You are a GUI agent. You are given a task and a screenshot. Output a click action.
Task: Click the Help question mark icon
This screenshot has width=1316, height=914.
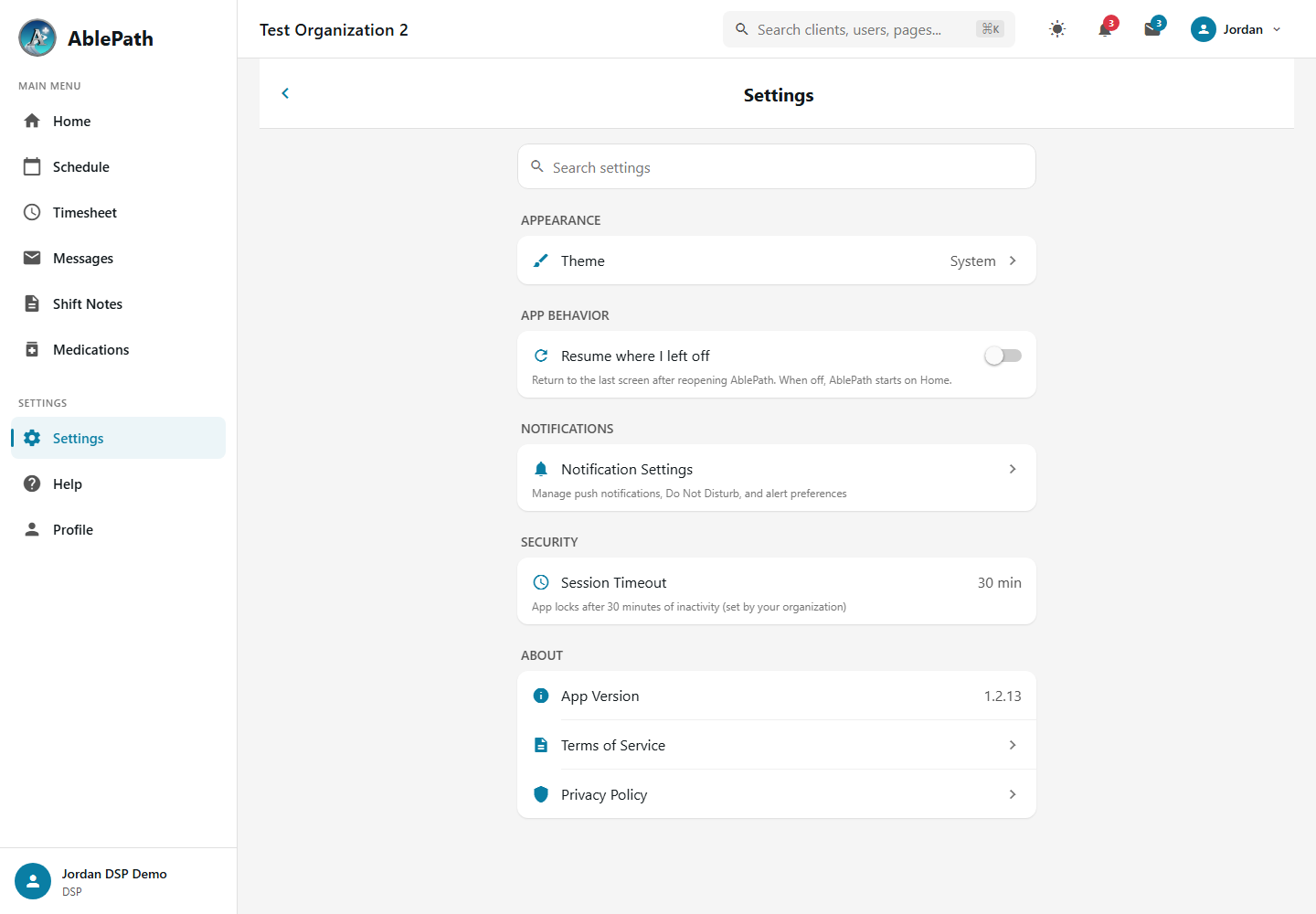pyautogui.click(x=32, y=484)
